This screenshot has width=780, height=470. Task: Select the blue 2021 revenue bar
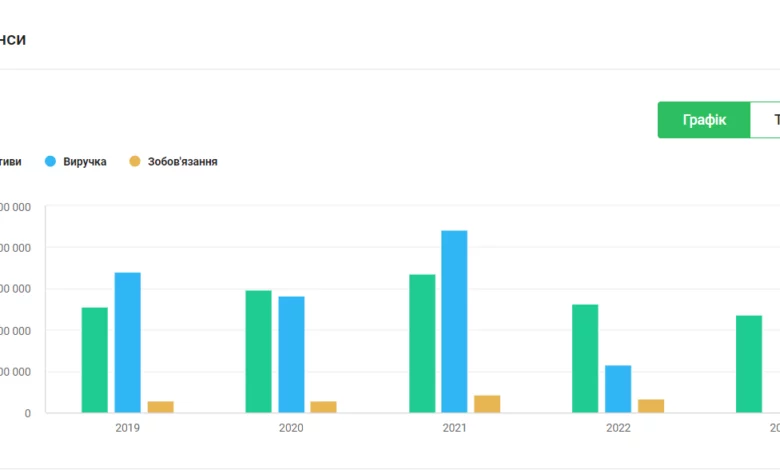pos(454,322)
